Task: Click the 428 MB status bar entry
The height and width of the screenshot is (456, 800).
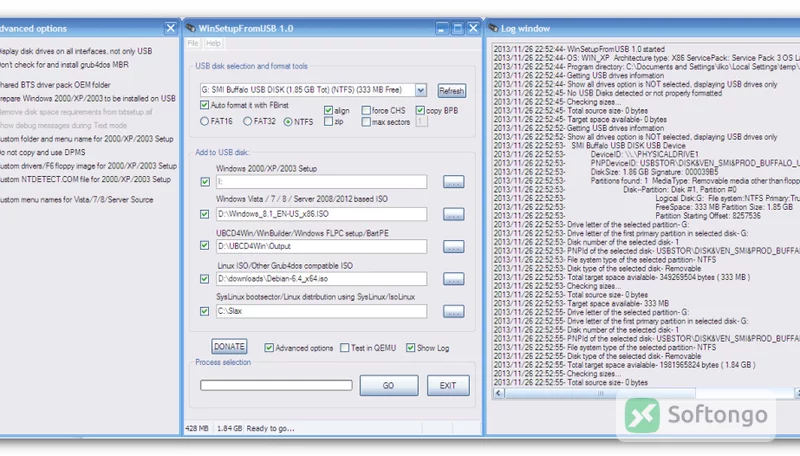Action: click(x=197, y=428)
